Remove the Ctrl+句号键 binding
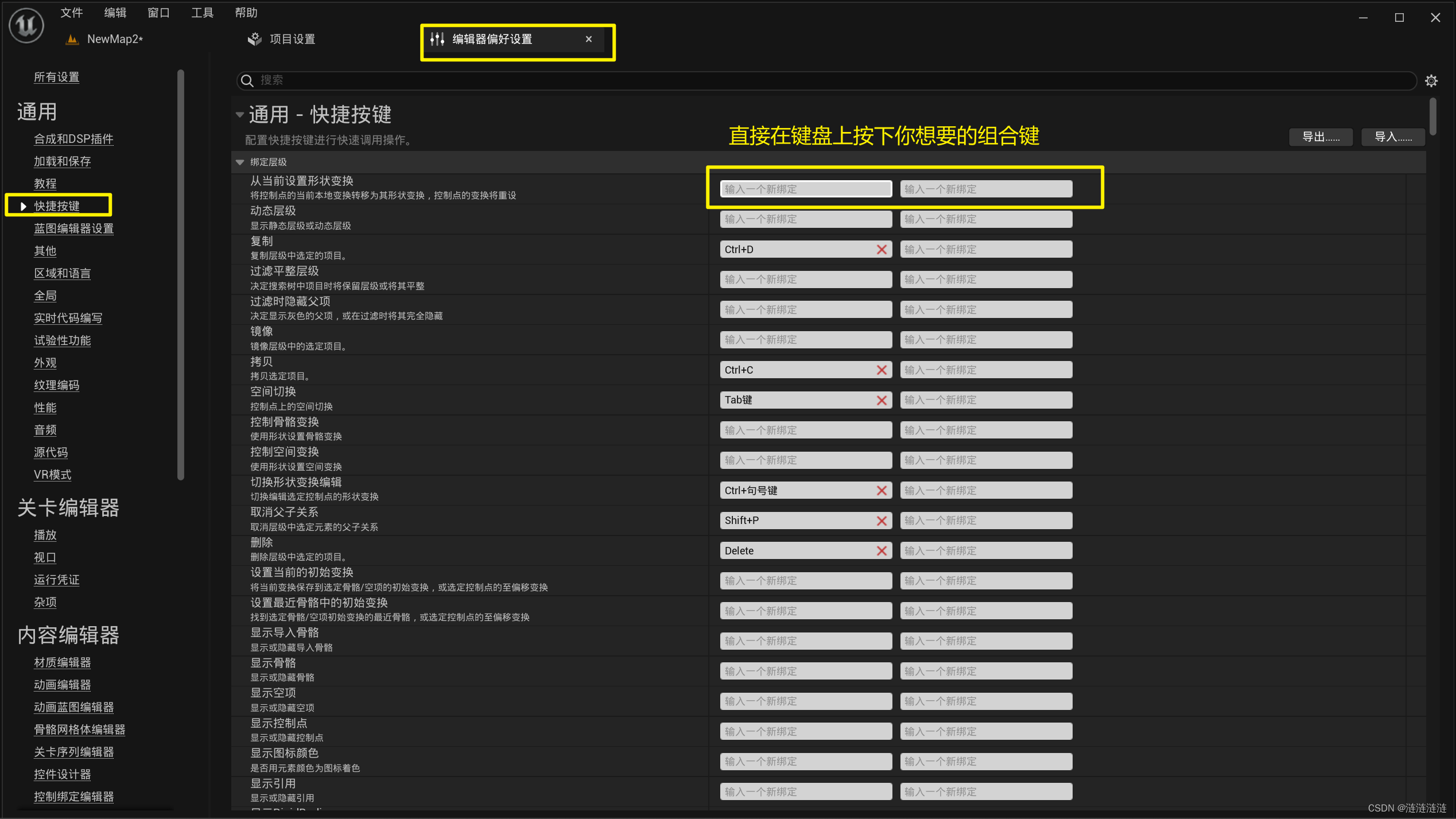The image size is (1456, 819). pyautogui.click(x=882, y=491)
